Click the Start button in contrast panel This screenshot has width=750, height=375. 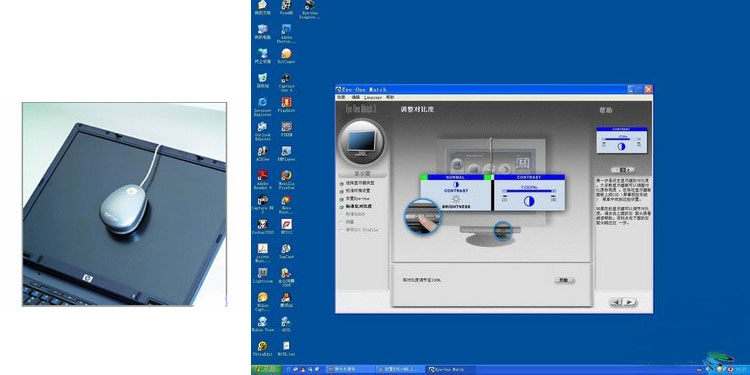564,280
